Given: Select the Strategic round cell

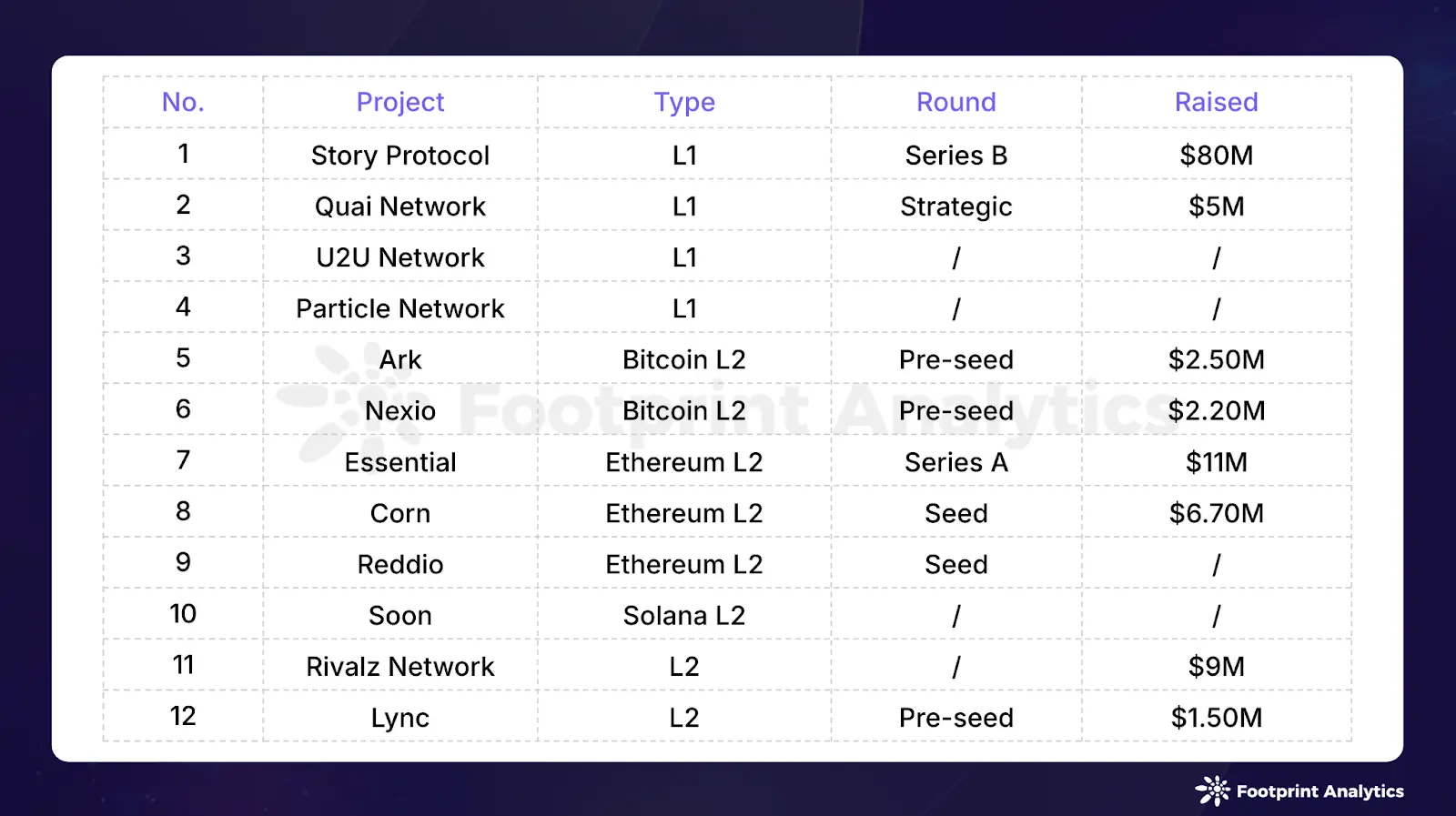Looking at the screenshot, I should [956, 207].
